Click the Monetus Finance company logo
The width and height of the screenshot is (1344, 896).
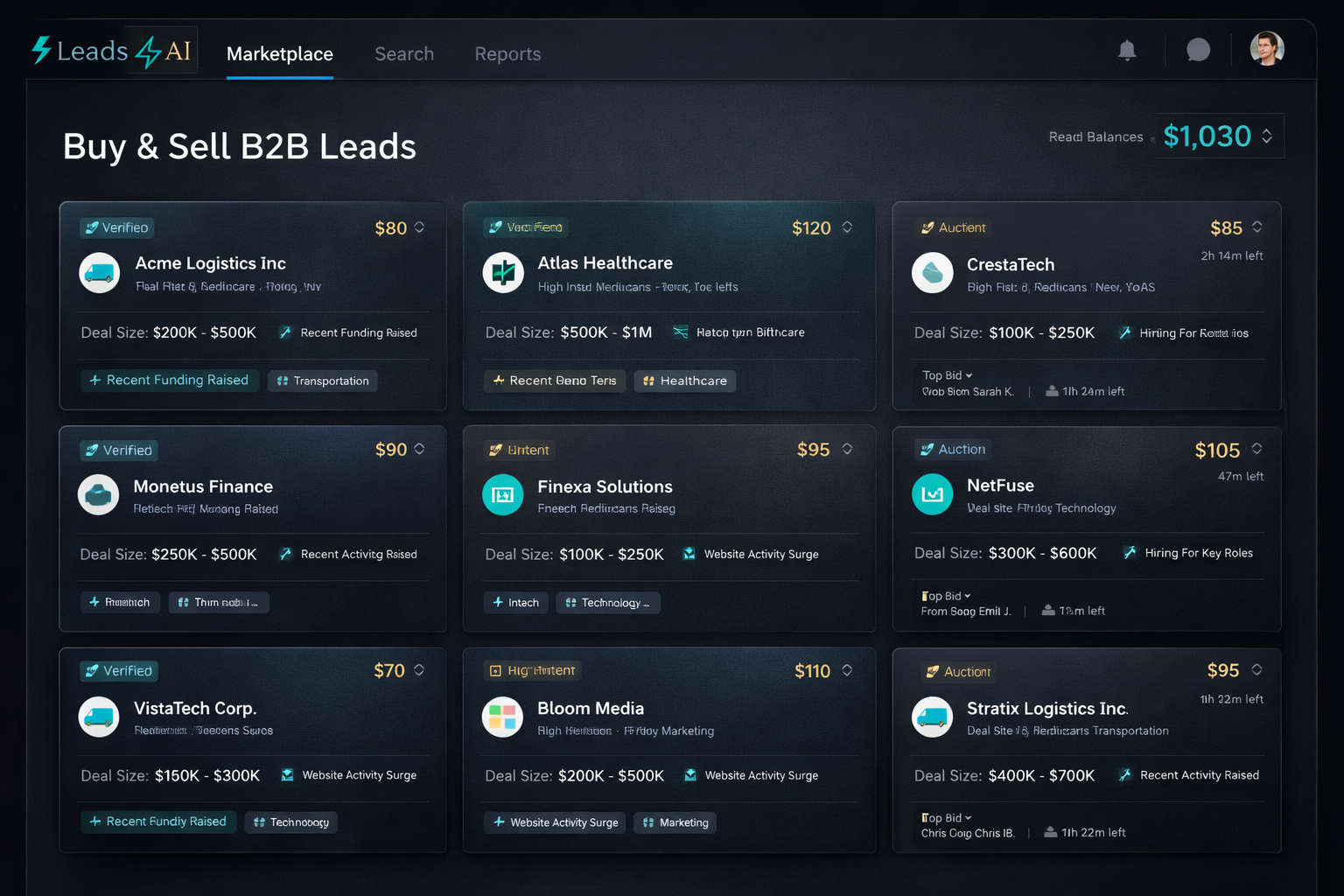pos(99,495)
